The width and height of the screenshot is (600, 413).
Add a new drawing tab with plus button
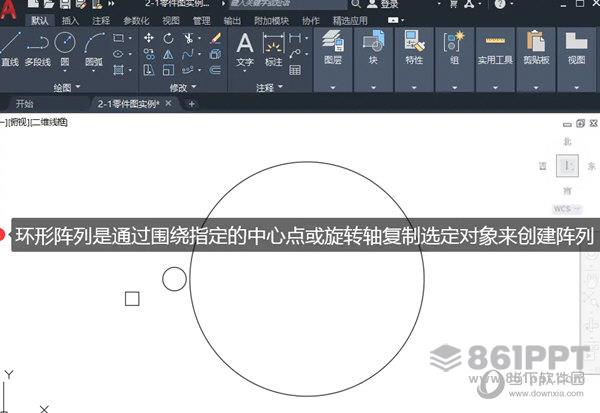click(x=191, y=103)
